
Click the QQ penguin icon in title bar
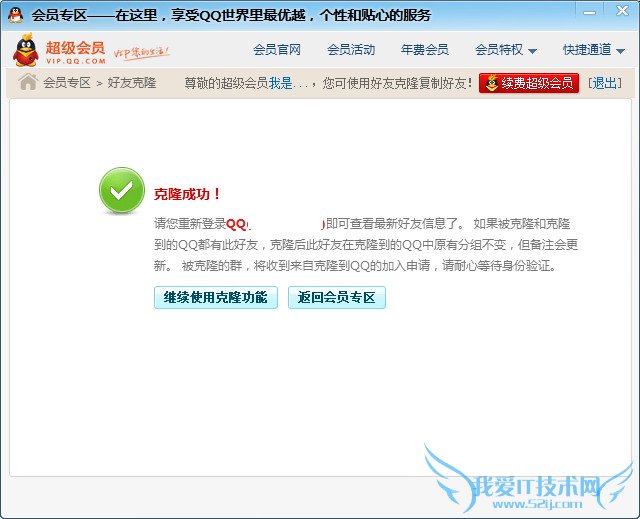[x=16, y=15]
